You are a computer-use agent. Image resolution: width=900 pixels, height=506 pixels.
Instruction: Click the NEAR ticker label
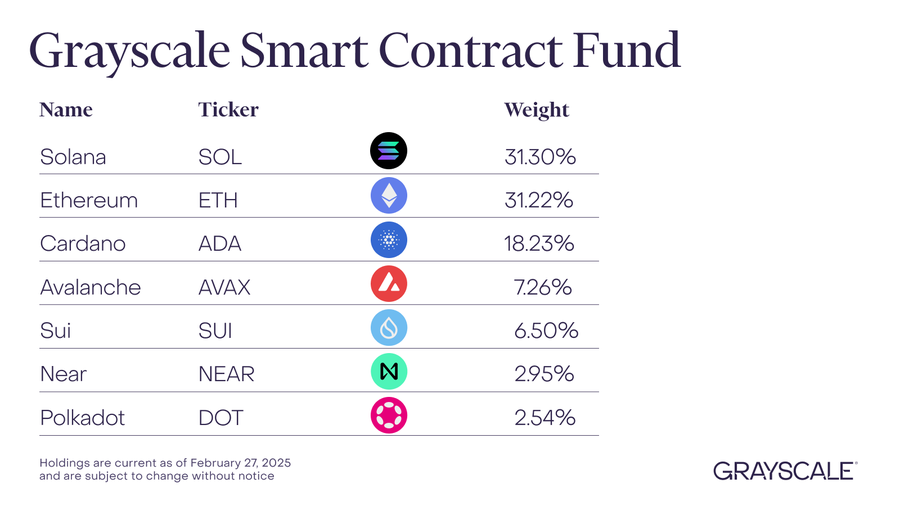pyautogui.click(x=227, y=374)
